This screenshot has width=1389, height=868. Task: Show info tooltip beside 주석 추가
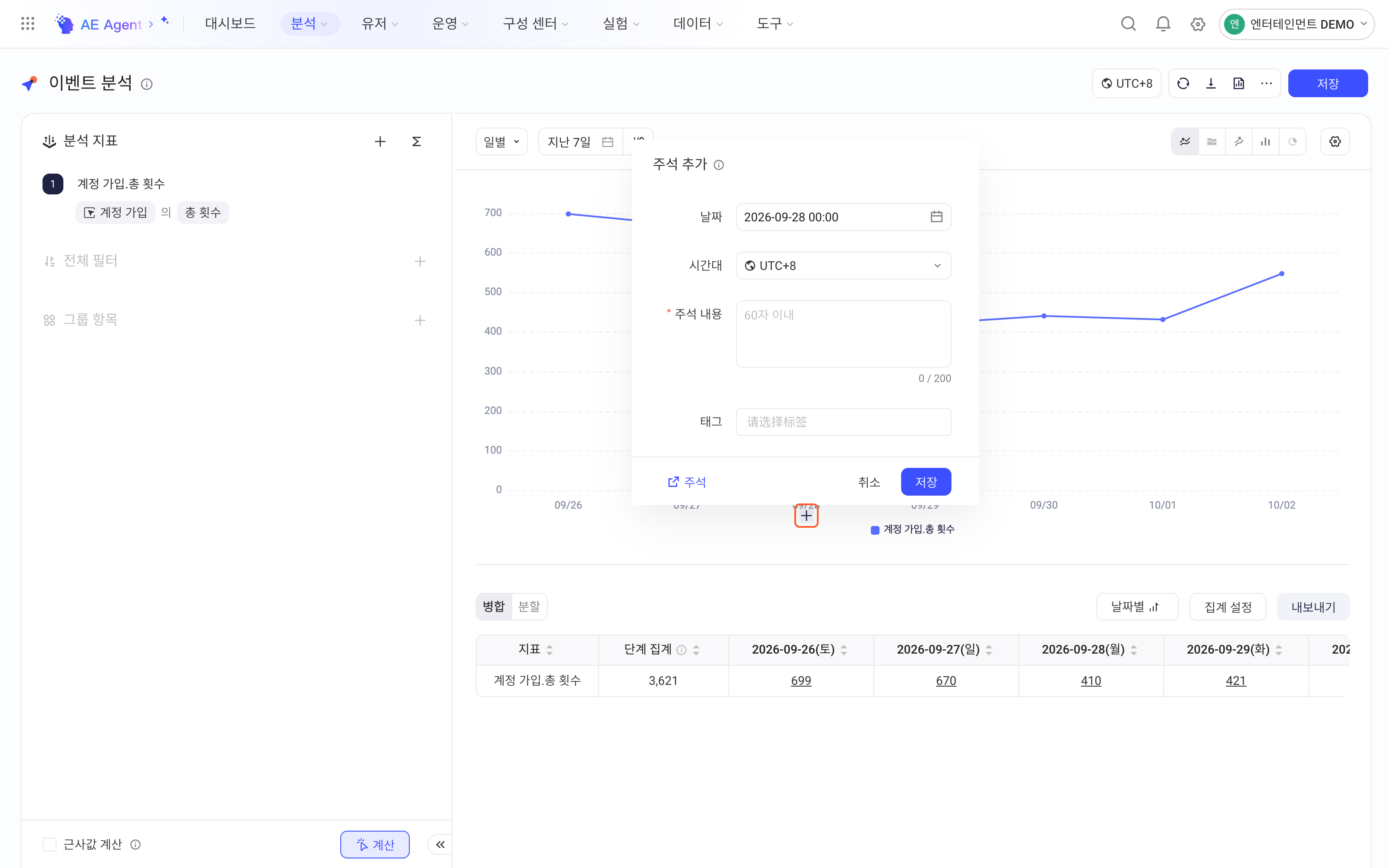[719, 165]
